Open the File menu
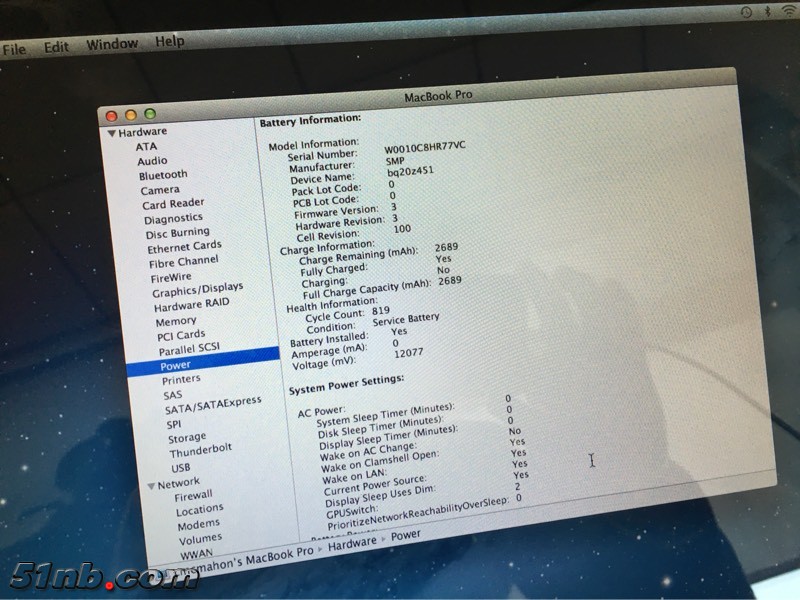 pyautogui.click(x=14, y=47)
